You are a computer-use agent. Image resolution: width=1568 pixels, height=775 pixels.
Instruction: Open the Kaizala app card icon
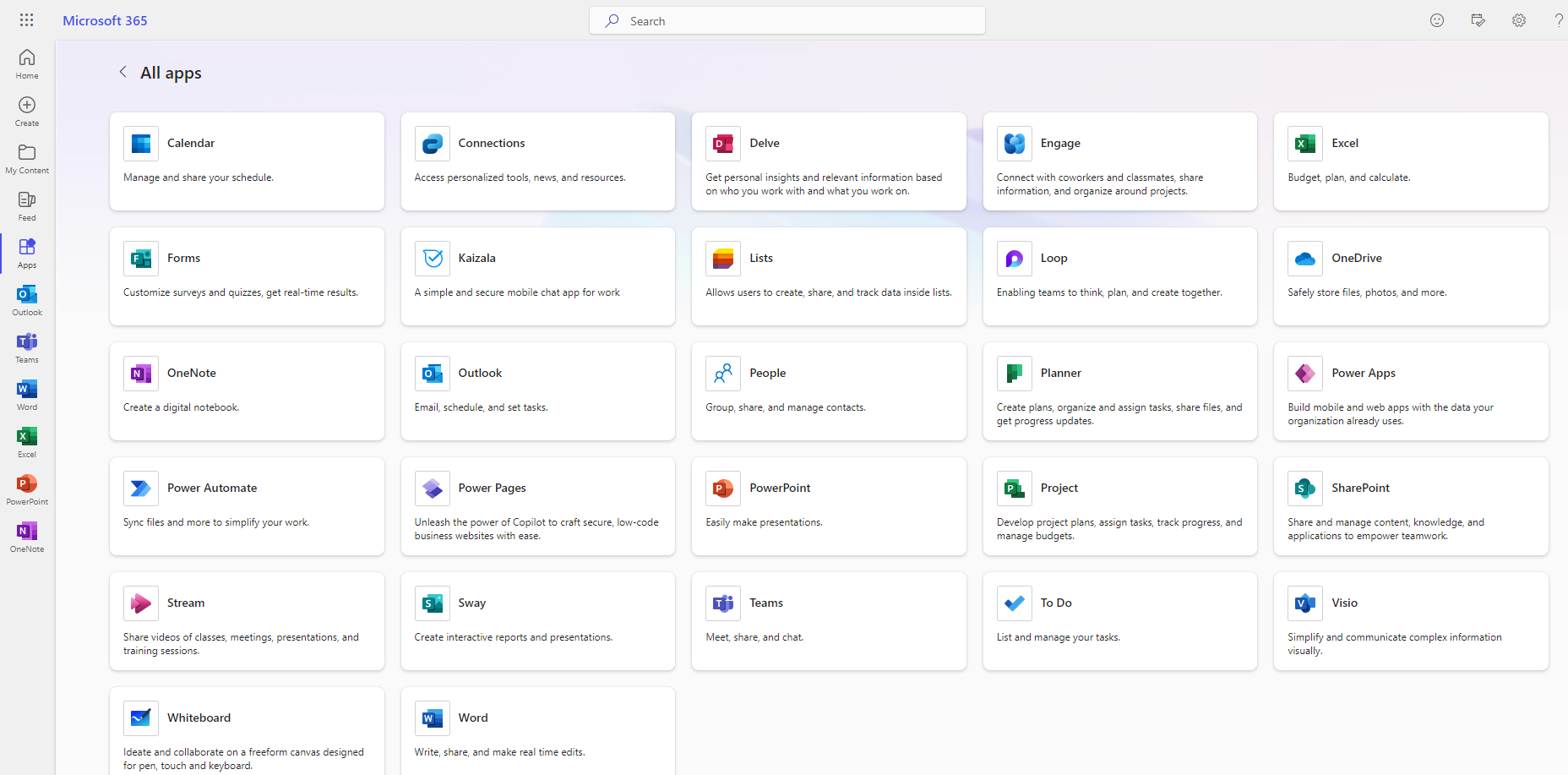coord(433,258)
